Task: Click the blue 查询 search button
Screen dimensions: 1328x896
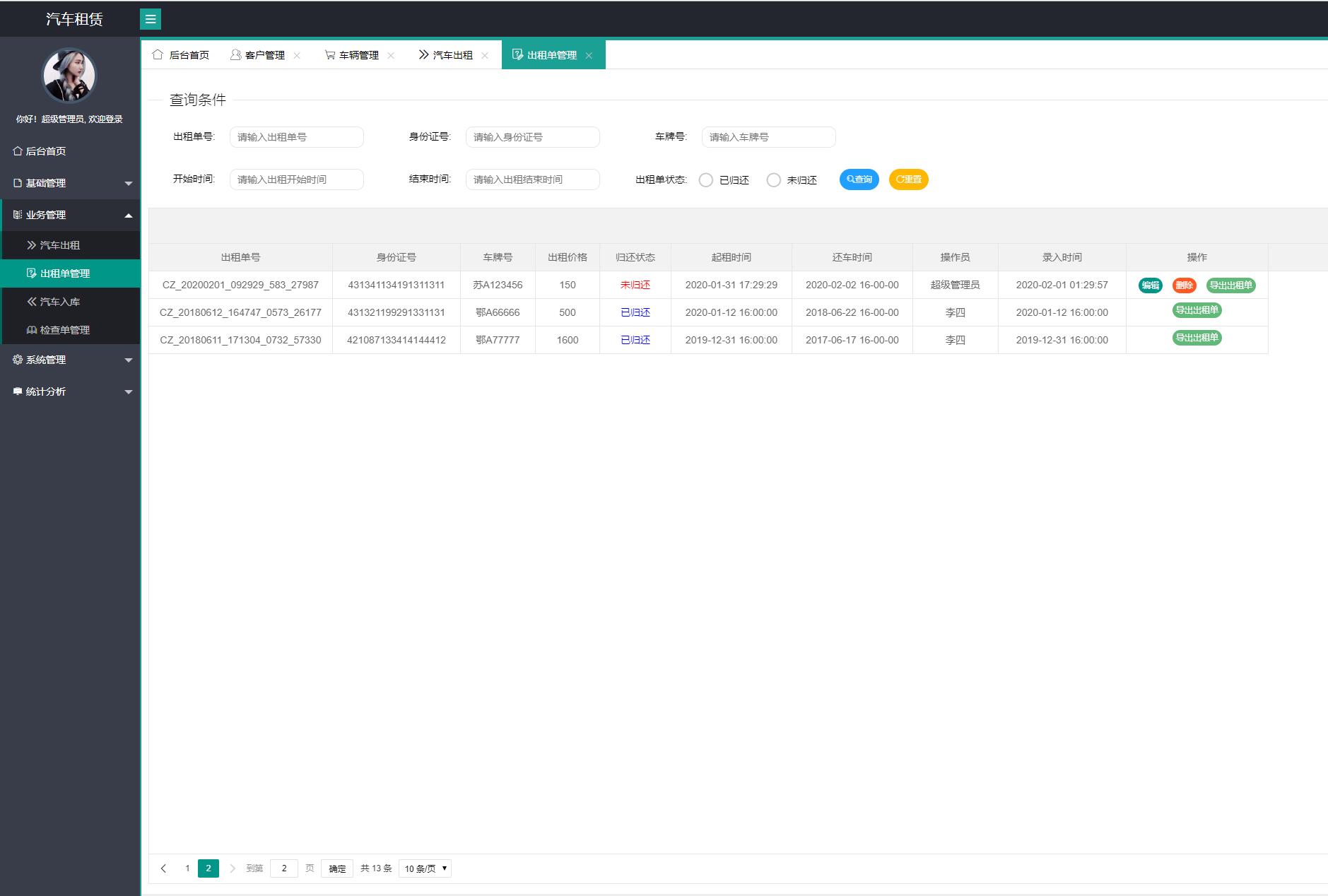Action: tap(859, 179)
